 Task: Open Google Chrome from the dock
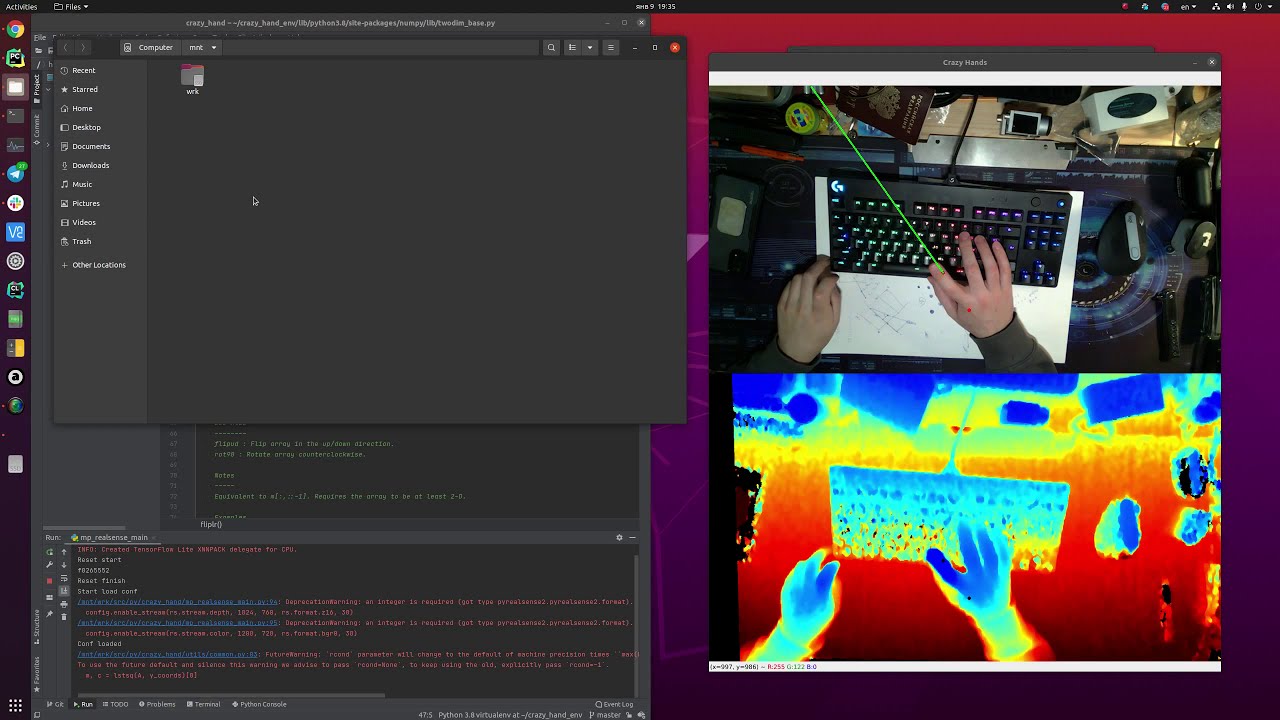(15, 29)
